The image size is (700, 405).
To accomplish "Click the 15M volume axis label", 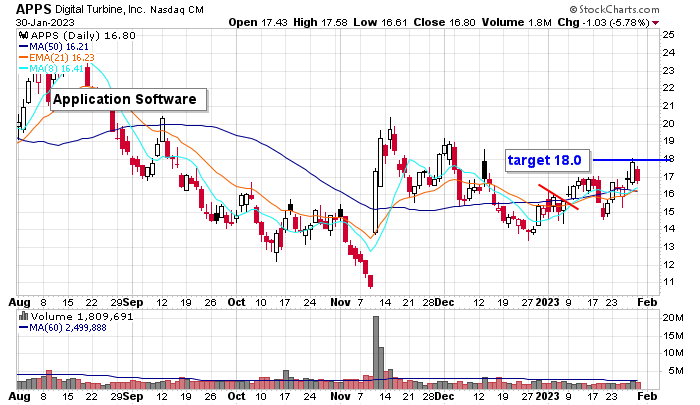I will (673, 336).
